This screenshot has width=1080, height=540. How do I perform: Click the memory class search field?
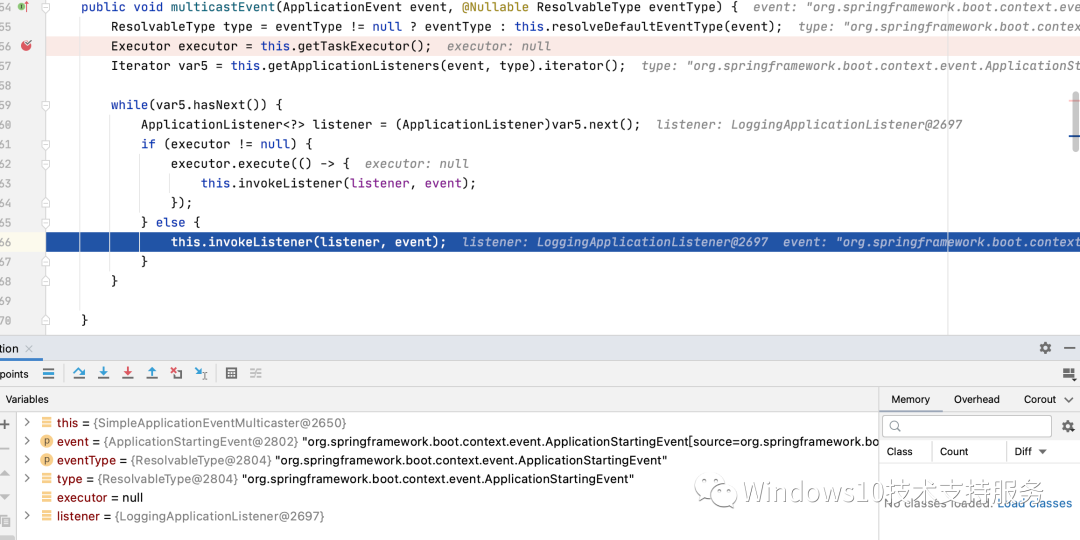(x=966, y=426)
